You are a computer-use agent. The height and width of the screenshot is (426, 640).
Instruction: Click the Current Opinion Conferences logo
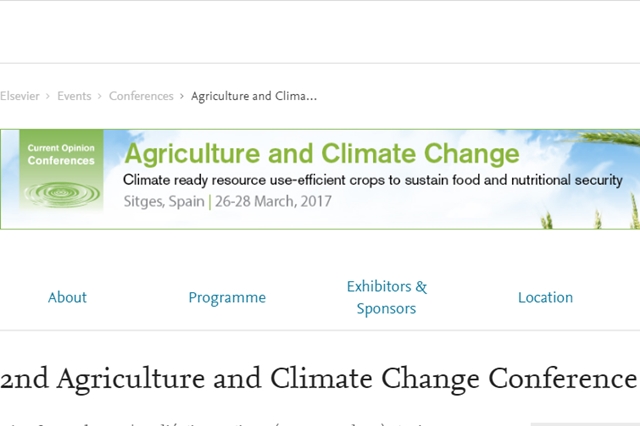pos(61,171)
